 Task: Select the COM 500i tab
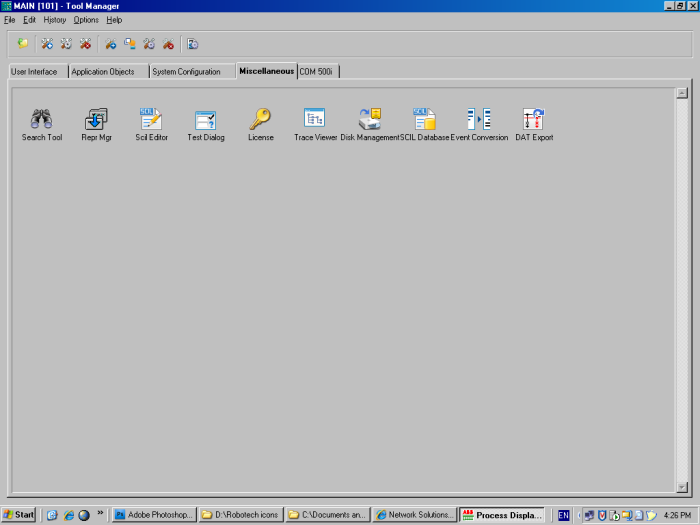(x=316, y=72)
